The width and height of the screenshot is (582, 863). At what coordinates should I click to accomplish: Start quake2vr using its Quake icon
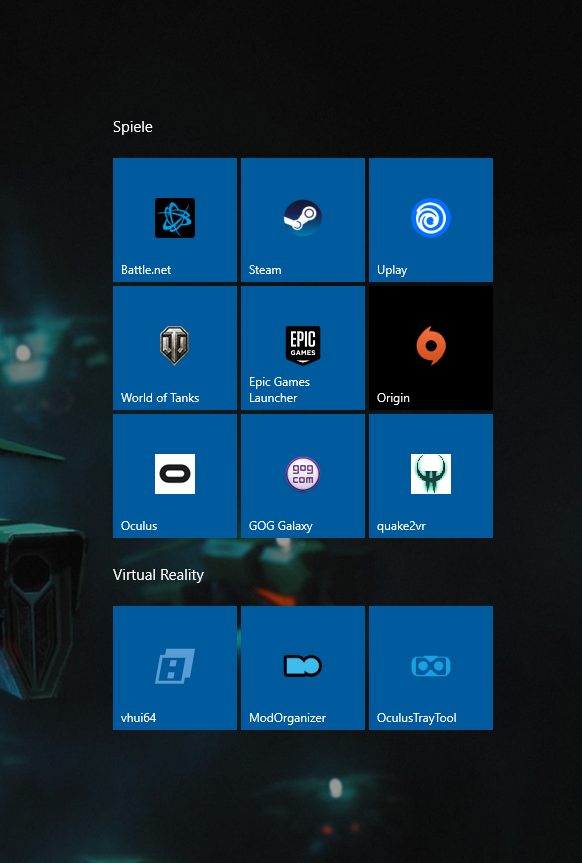point(431,474)
